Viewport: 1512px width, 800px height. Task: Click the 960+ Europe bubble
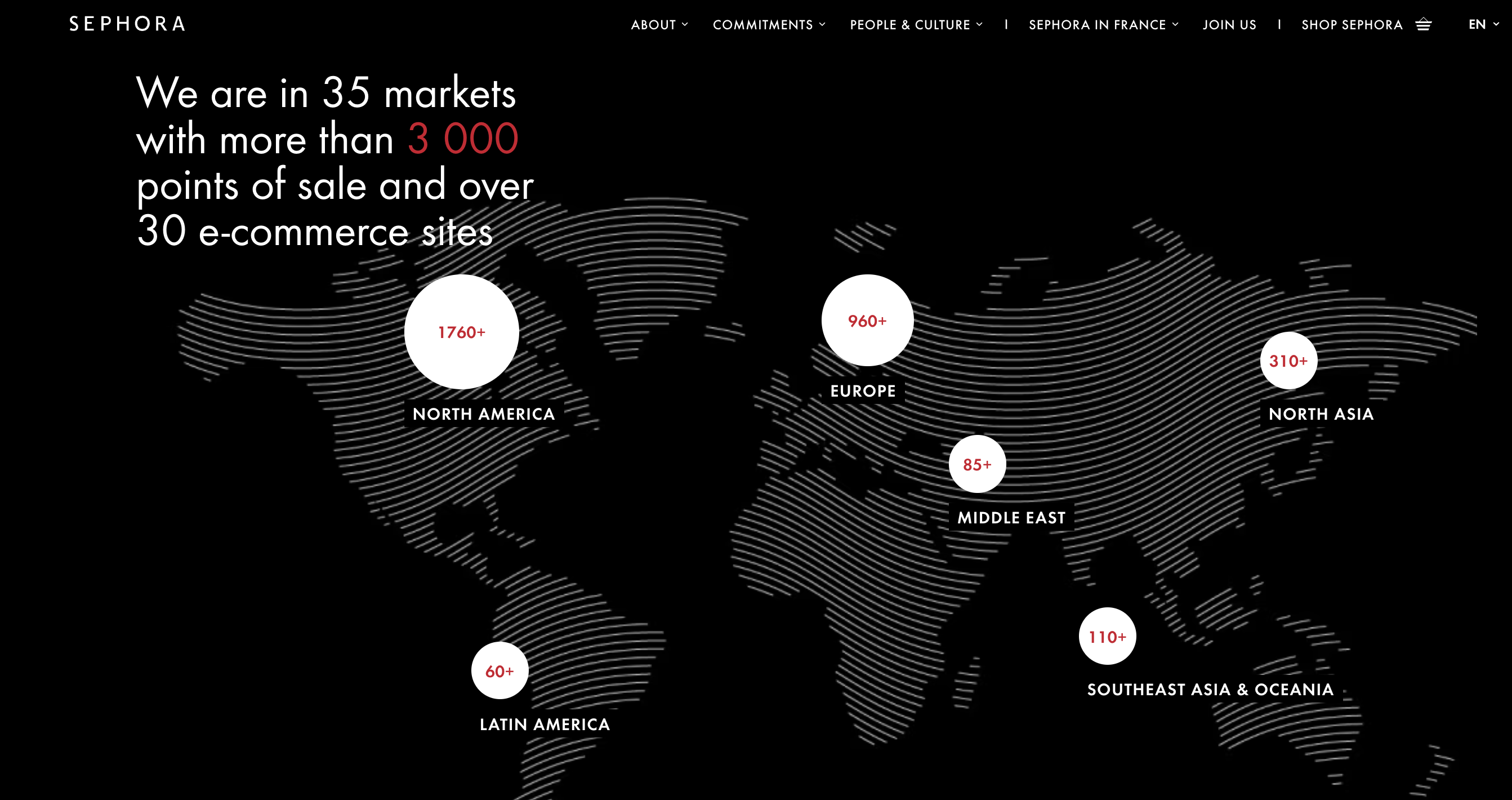click(867, 321)
